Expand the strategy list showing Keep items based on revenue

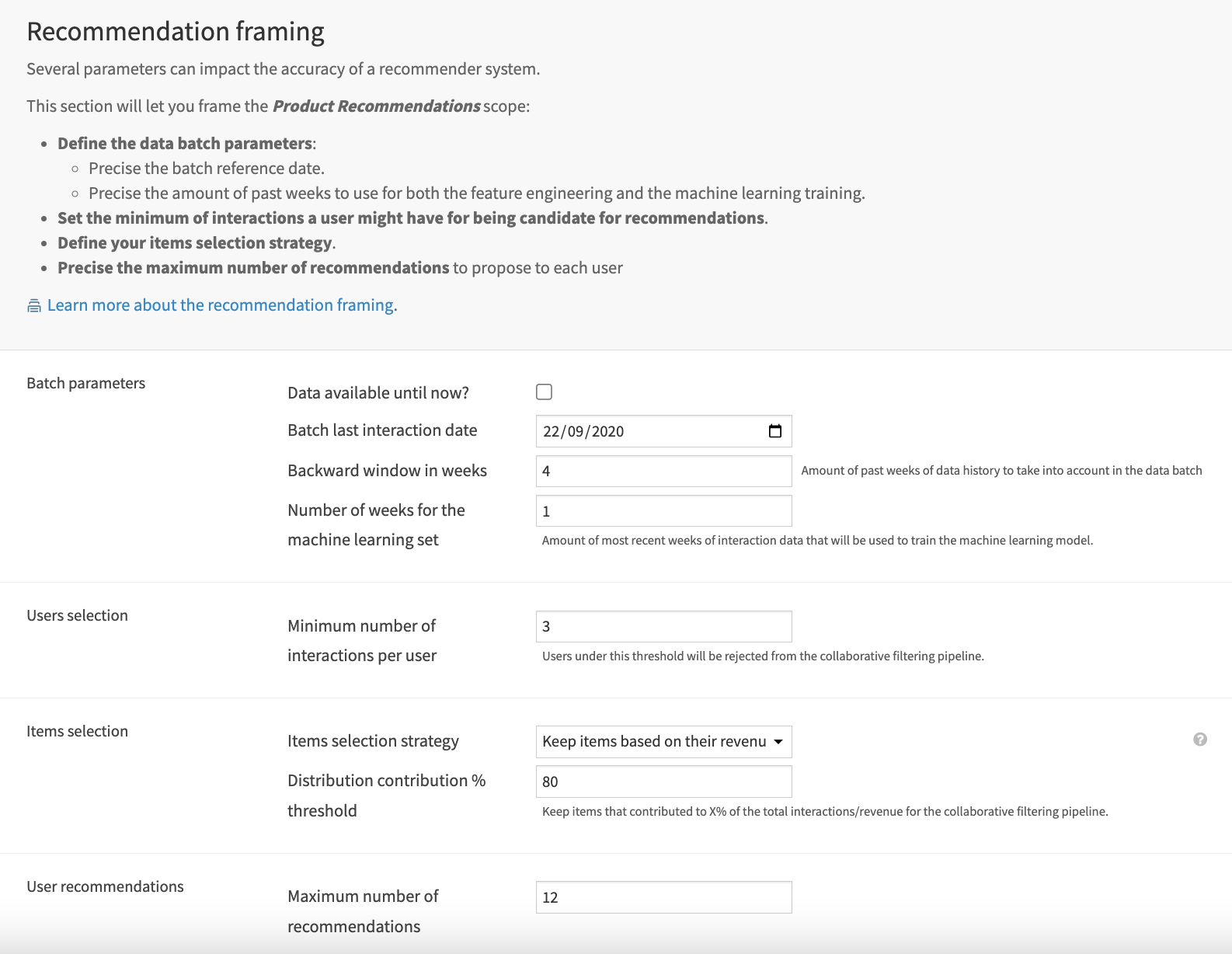click(663, 742)
